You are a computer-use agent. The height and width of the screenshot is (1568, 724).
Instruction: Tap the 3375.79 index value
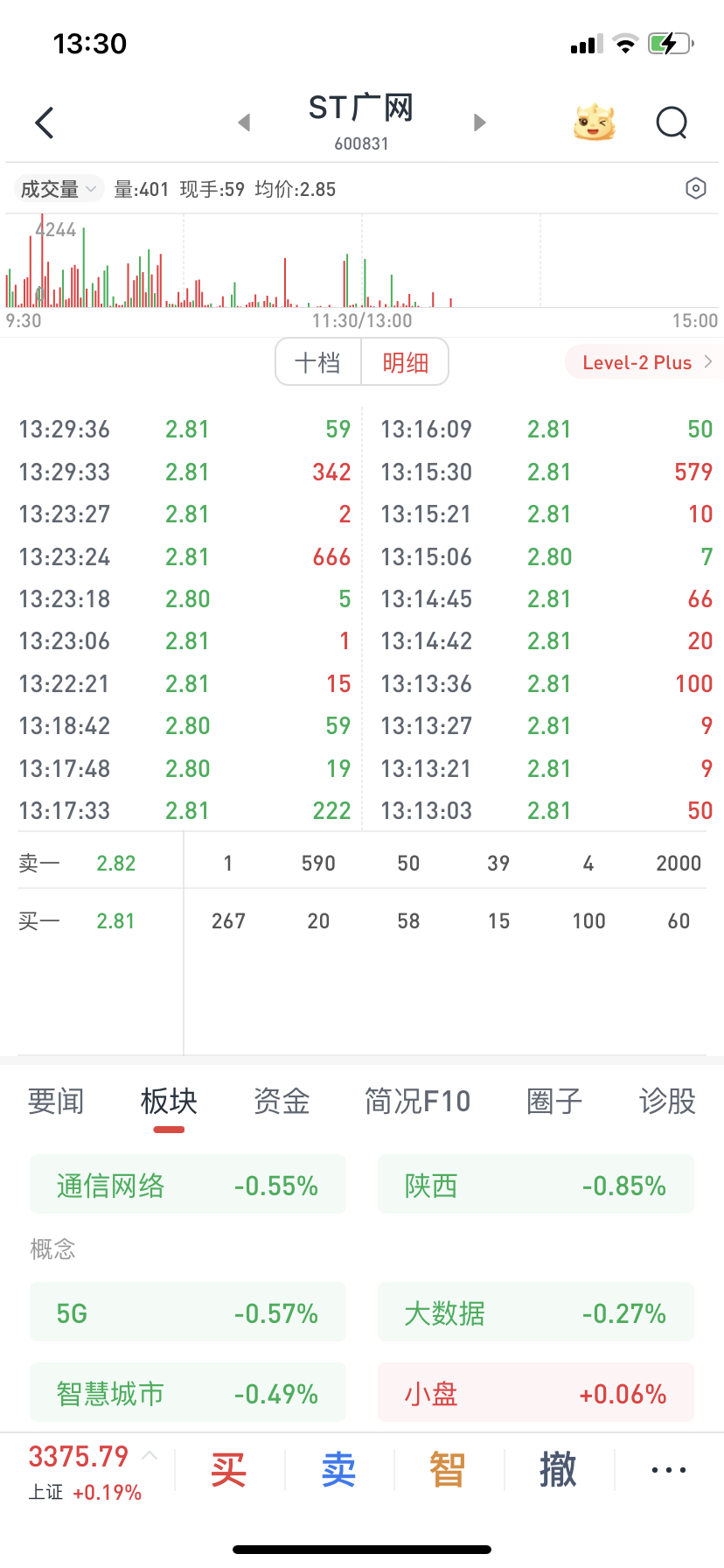click(x=79, y=1456)
